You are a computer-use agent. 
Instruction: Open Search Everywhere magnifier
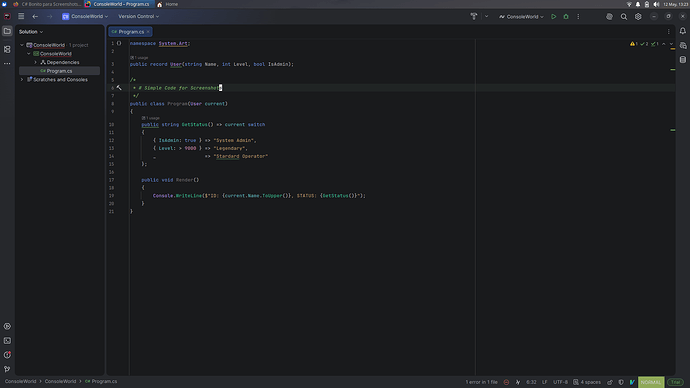click(x=624, y=17)
